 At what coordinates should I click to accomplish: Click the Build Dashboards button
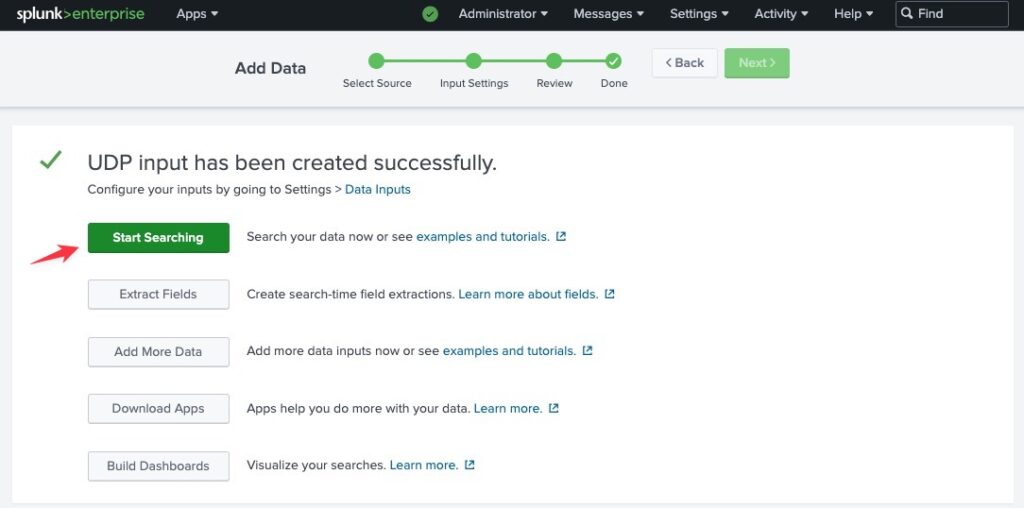click(159, 466)
